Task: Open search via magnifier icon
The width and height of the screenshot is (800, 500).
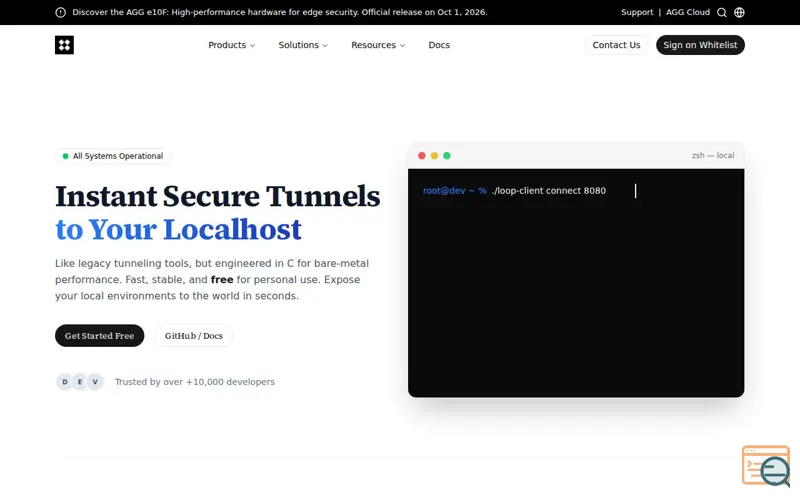Action: pos(721,12)
